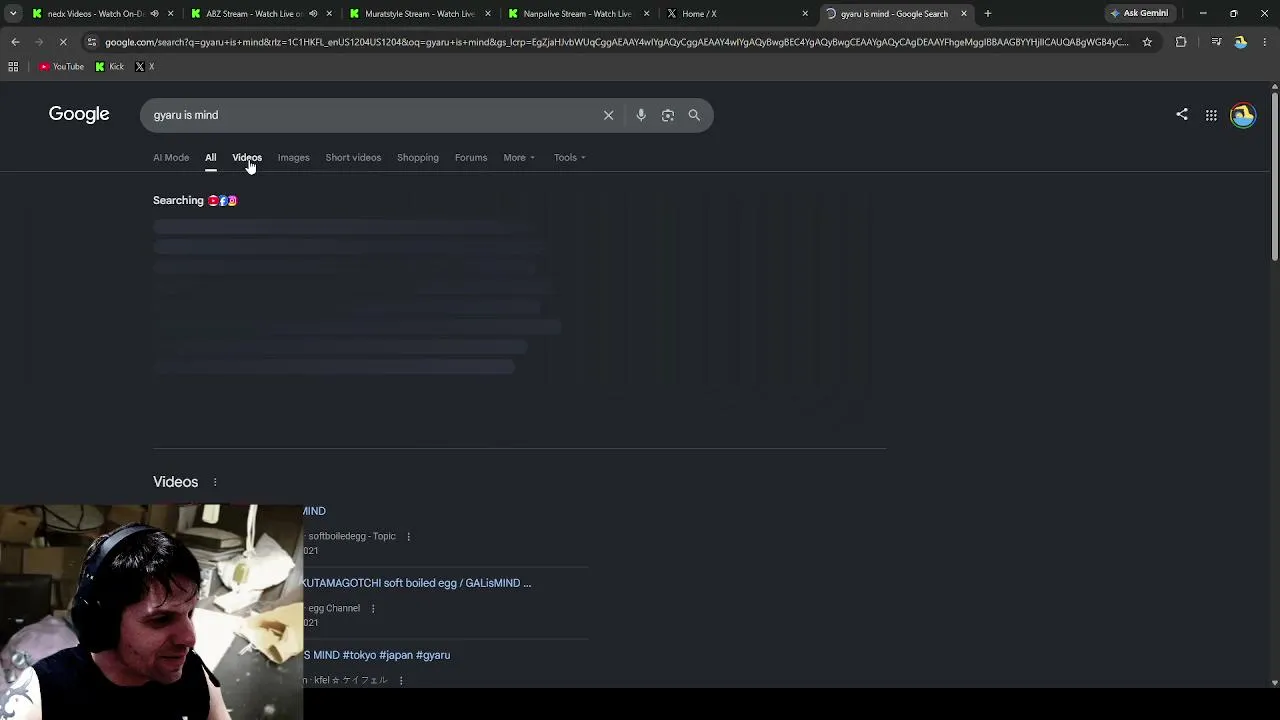The width and height of the screenshot is (1280, 720).
Task: Open Videos section more options menu
Action: coord(215,482)
